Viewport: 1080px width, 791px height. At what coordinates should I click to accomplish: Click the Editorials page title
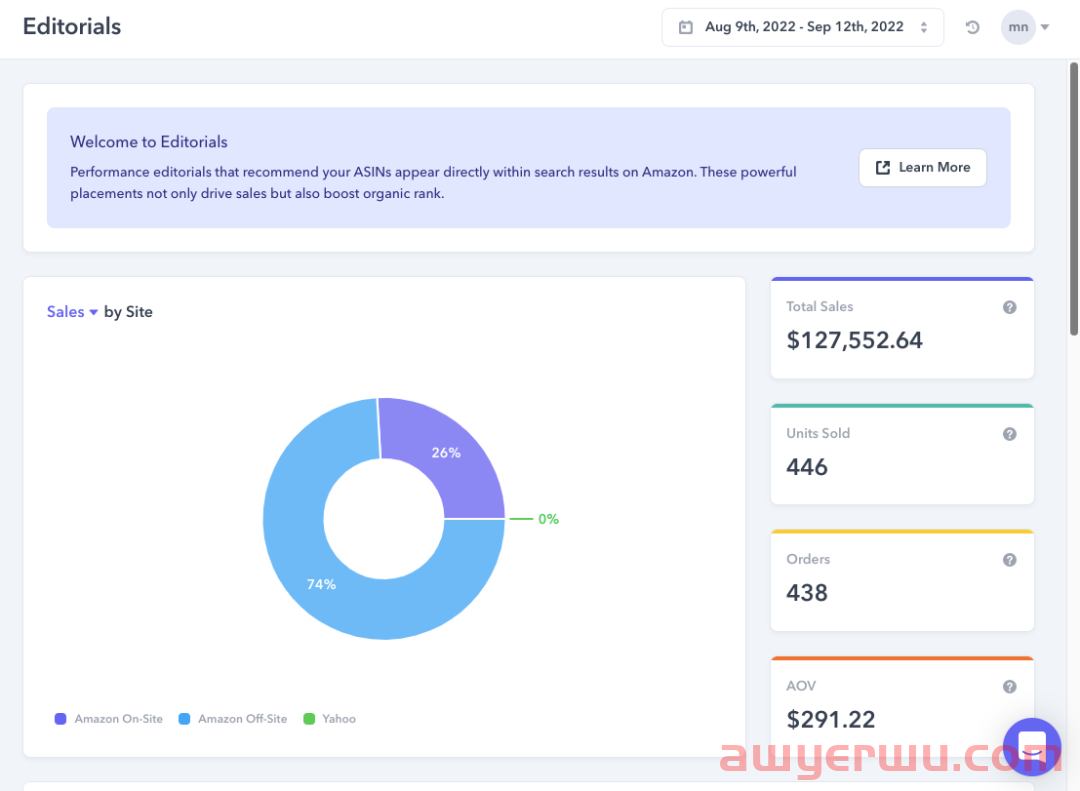(72, 27)
